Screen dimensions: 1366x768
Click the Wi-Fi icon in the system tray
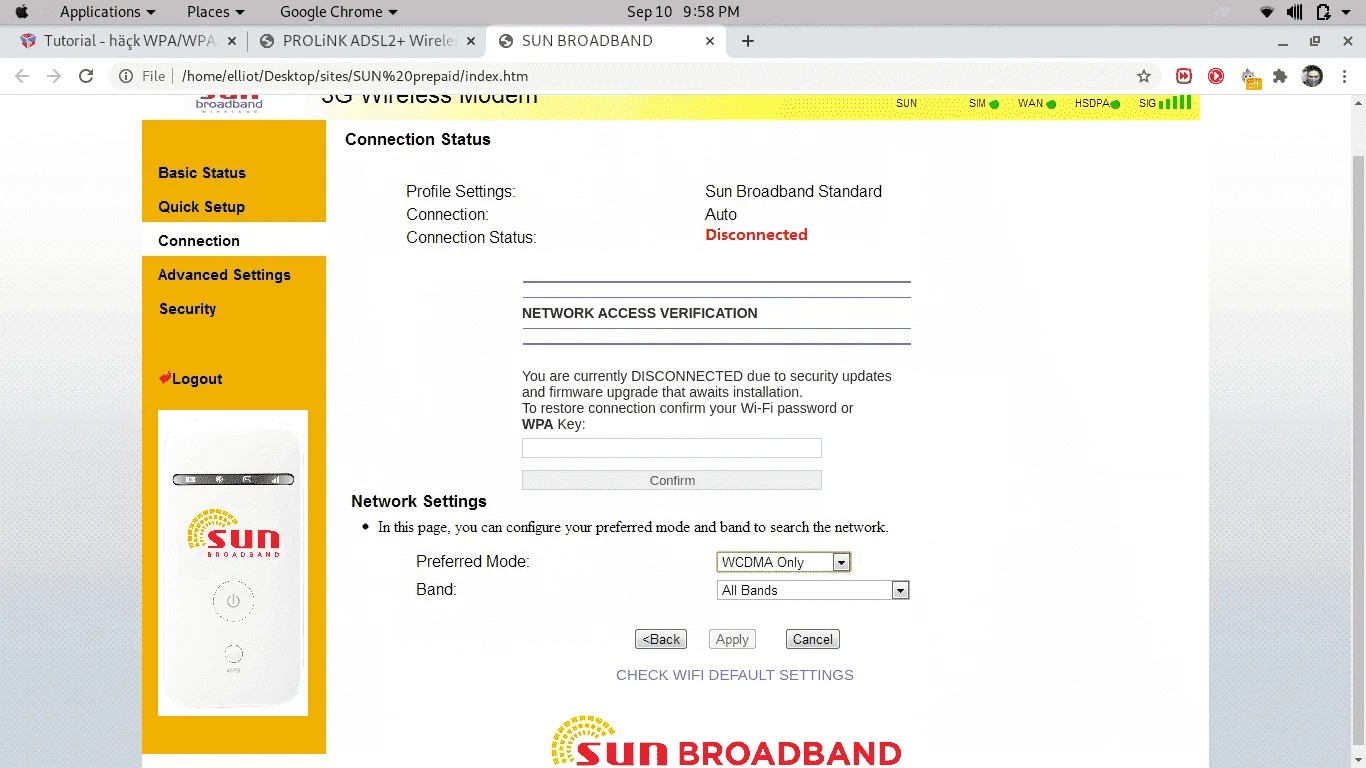tap(1267, 12)
